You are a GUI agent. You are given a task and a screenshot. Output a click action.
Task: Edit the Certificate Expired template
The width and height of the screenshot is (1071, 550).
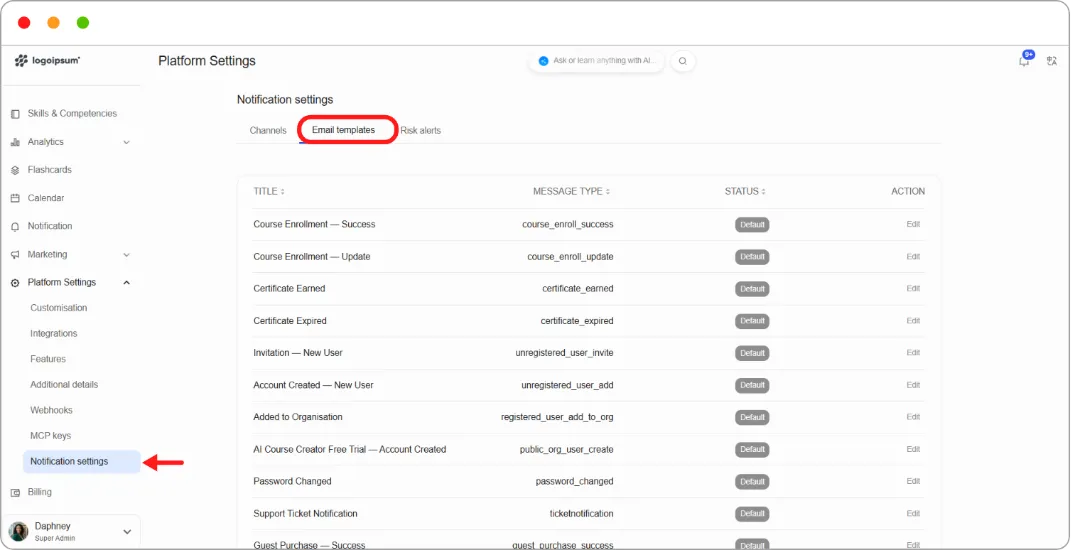913,320
